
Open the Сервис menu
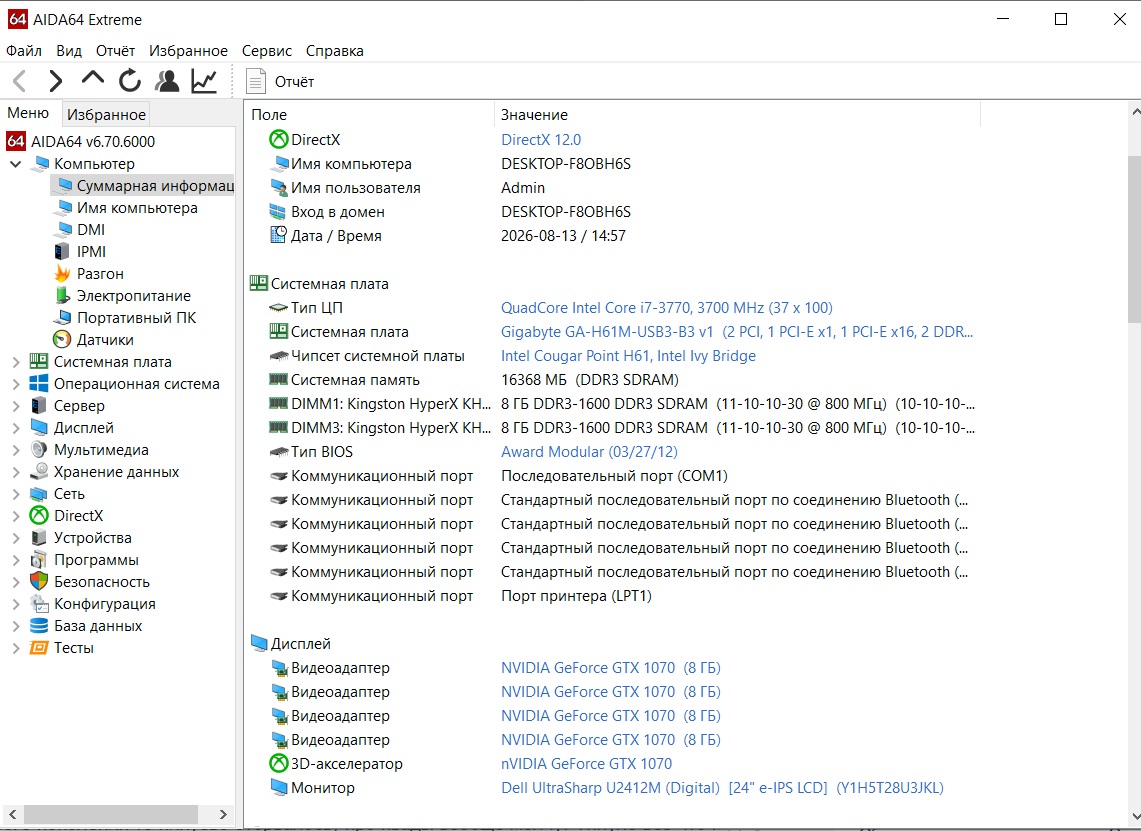(267, 51)
